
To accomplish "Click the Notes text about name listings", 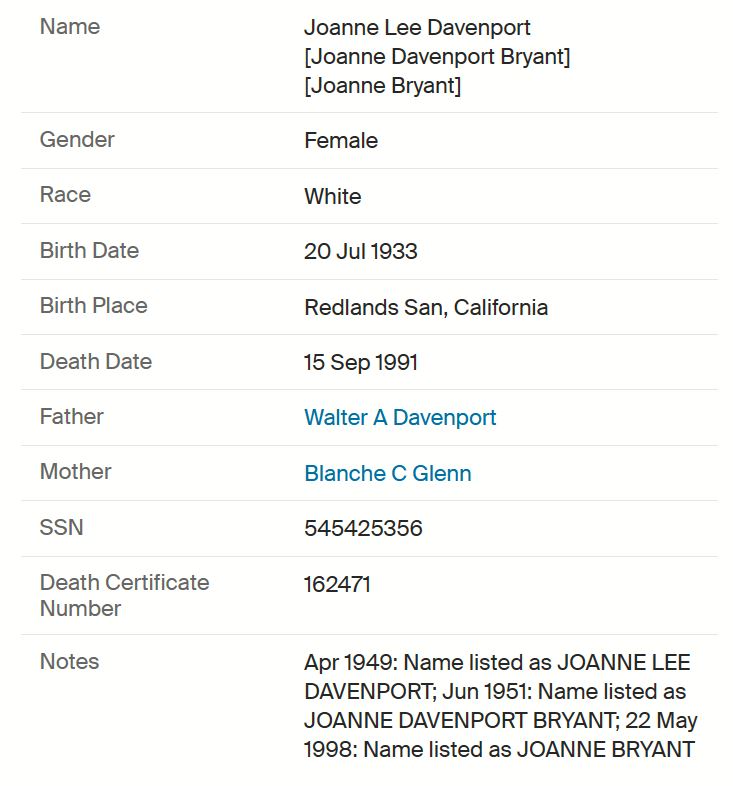I will [x=500, y=706].
